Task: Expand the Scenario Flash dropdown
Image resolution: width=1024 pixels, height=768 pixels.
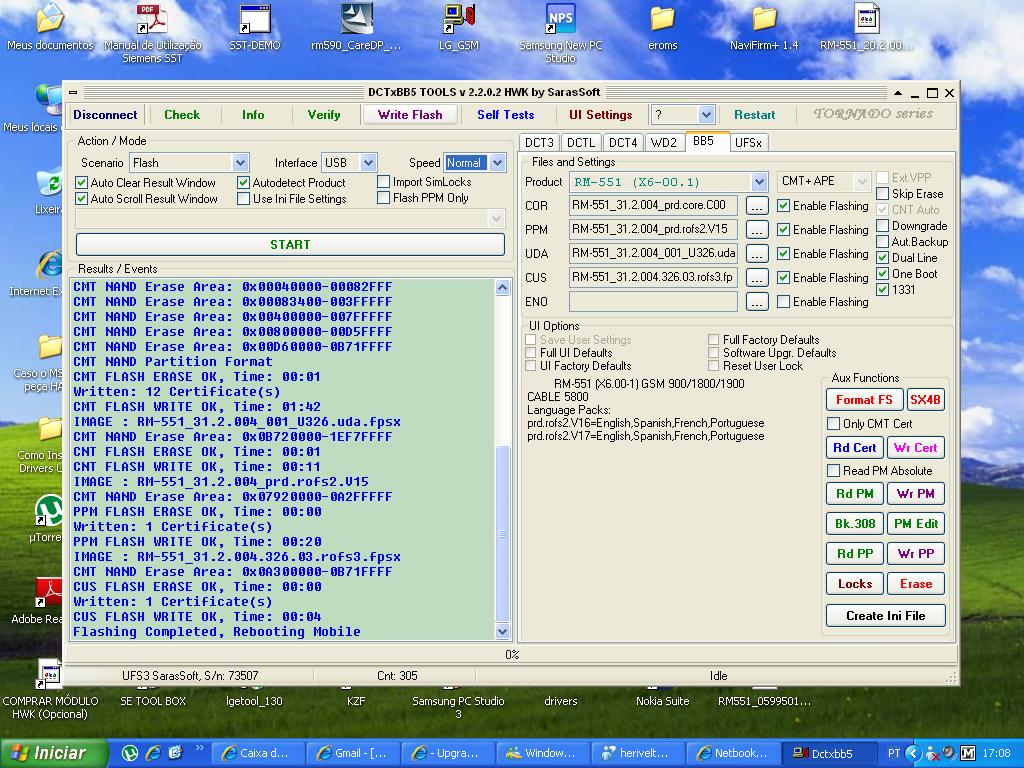Action: [x=240, y=163]
